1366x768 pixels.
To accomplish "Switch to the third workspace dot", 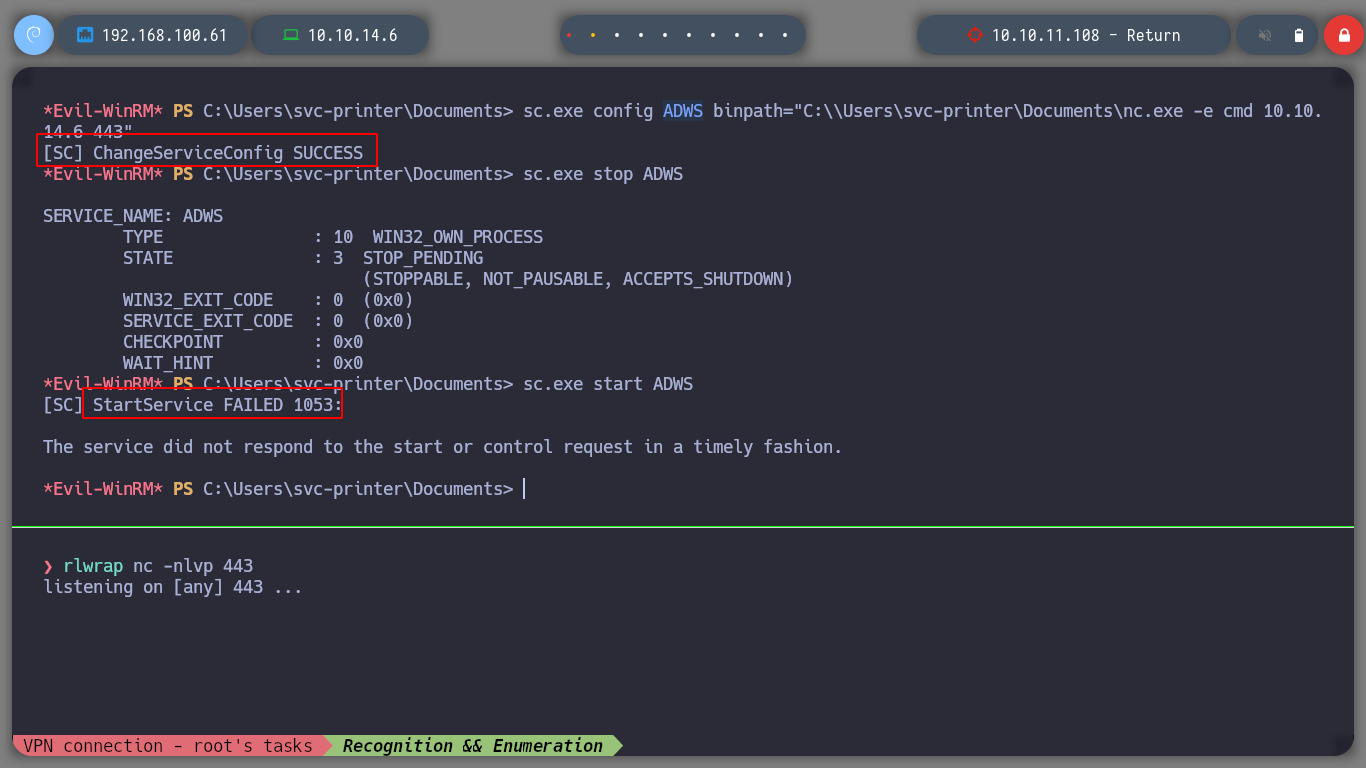I will click(x=617, y=35).
